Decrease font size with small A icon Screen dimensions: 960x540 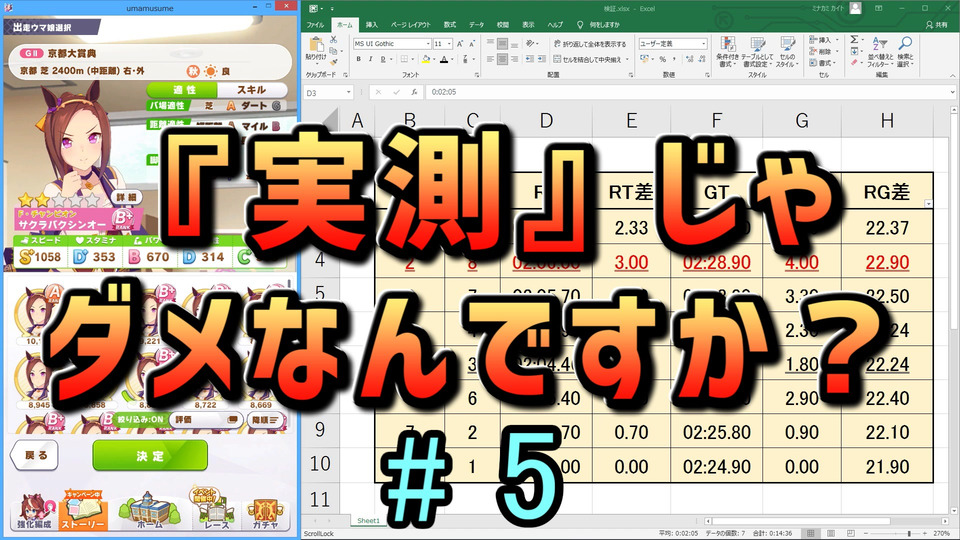[x=472, y=44]
